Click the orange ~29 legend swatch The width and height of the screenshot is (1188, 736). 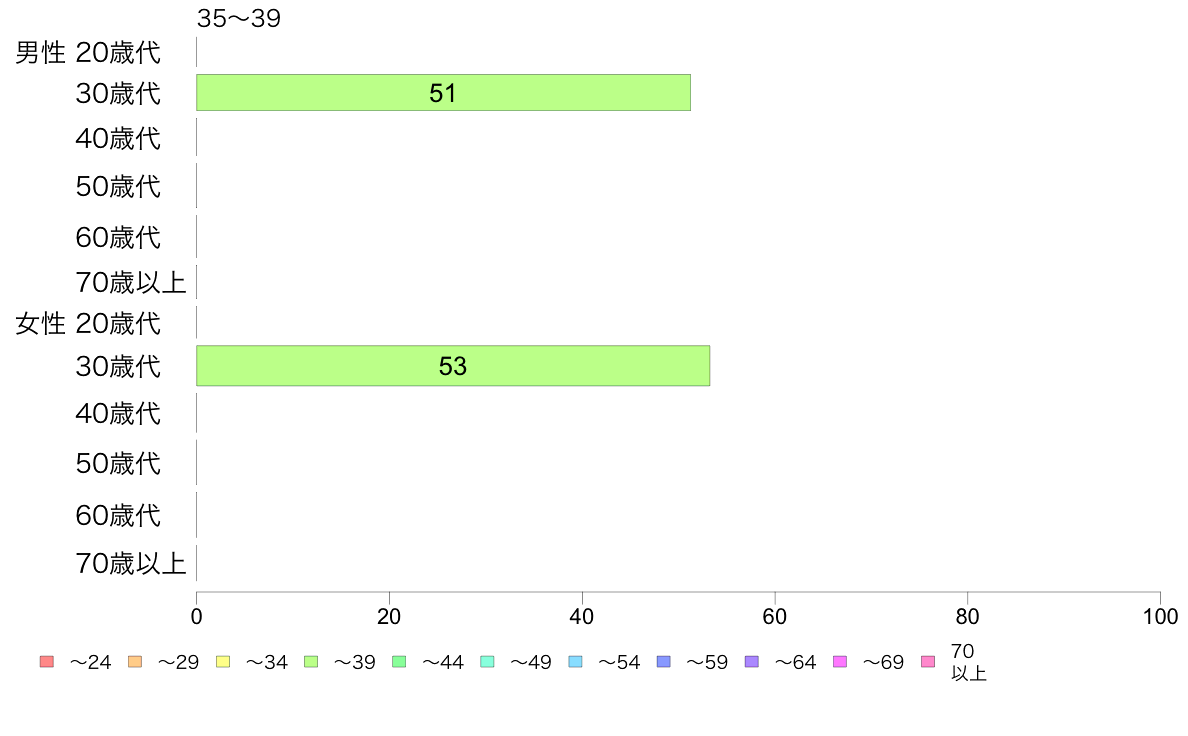(135, 662)
